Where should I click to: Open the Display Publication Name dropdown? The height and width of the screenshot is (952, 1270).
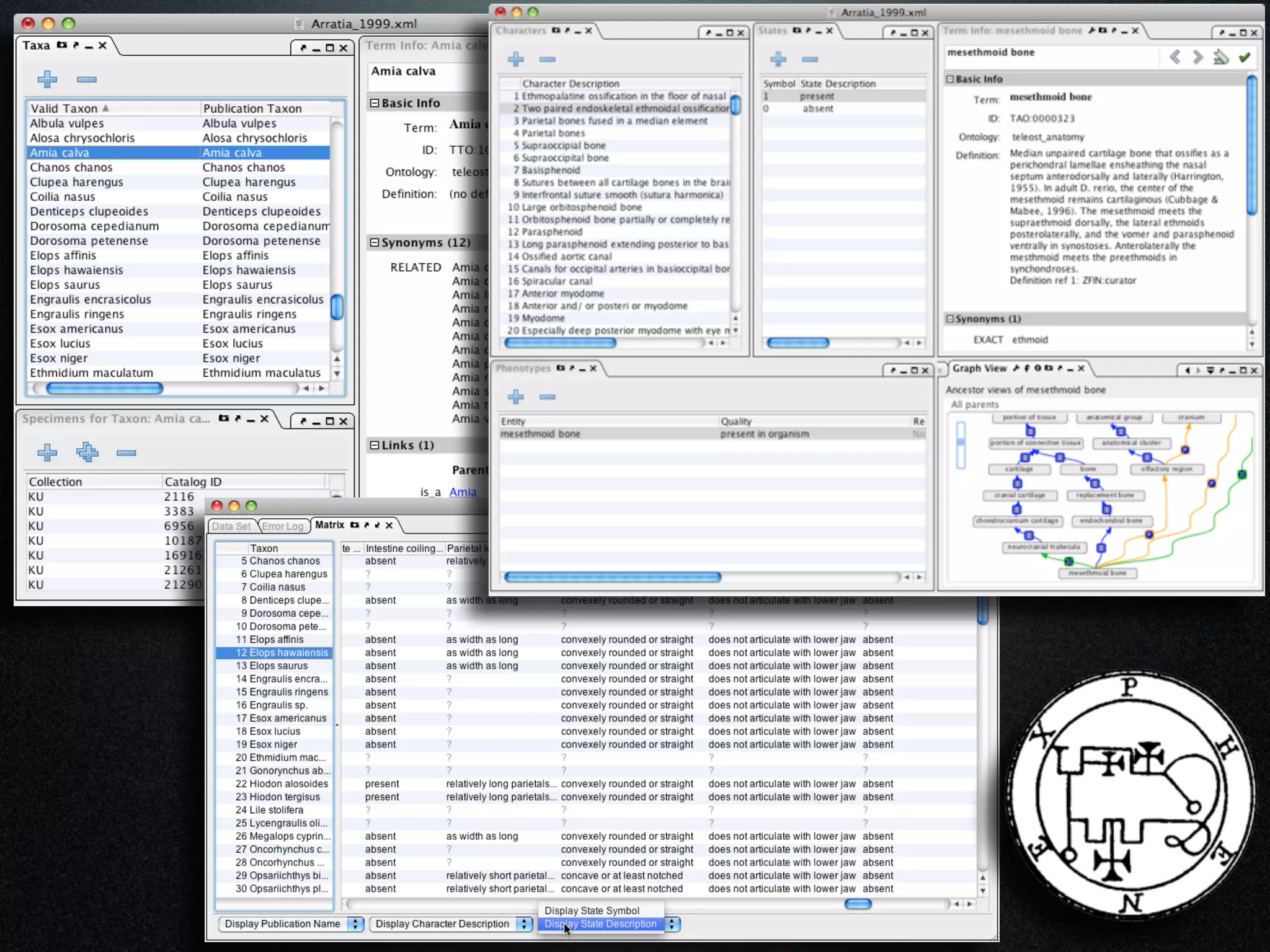[x=290, y=924]
